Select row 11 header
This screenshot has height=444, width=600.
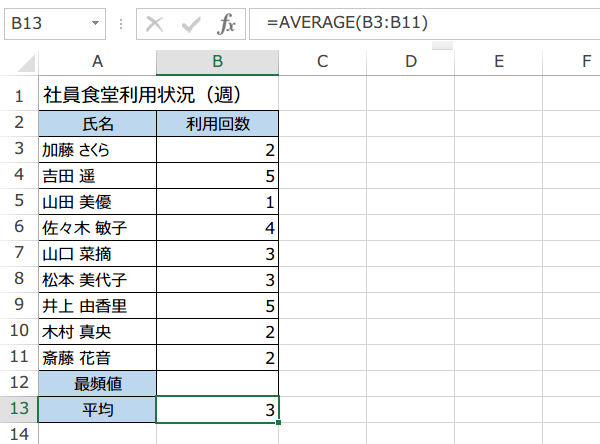click(19, 357)
